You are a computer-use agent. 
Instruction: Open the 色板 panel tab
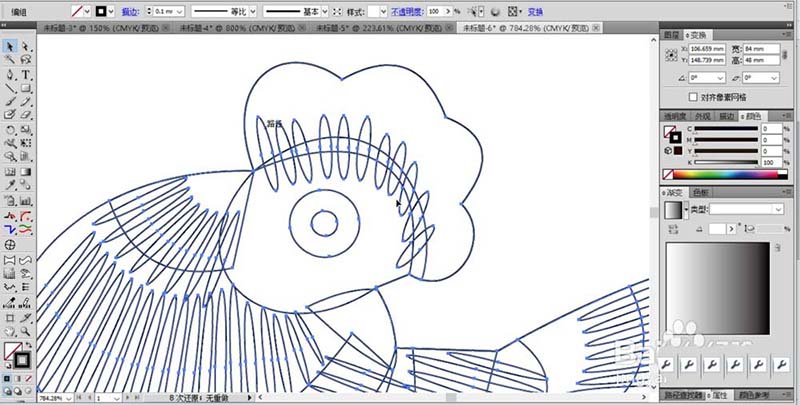tap(701, 193)
